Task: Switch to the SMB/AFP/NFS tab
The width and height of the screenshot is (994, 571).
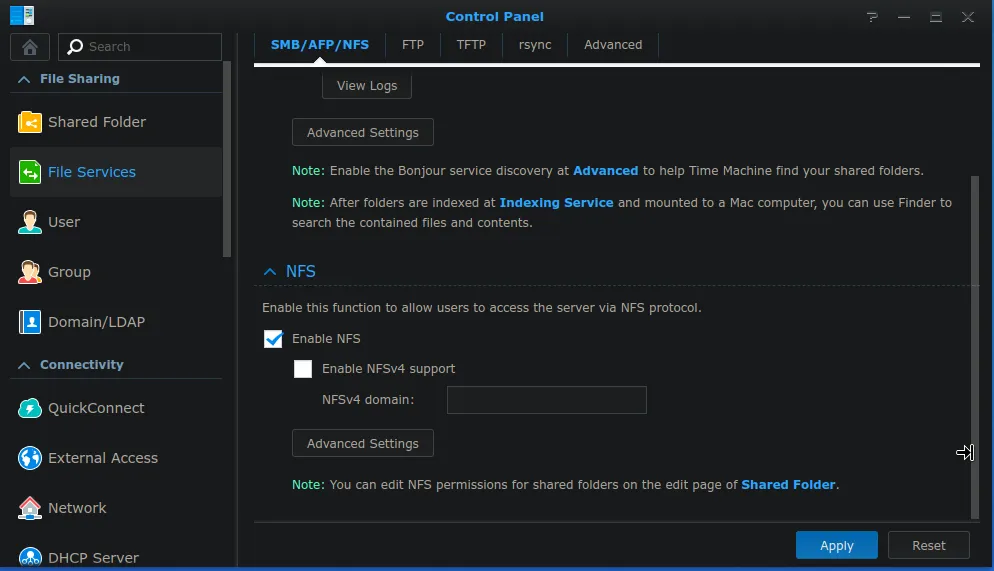Action: 320,45
